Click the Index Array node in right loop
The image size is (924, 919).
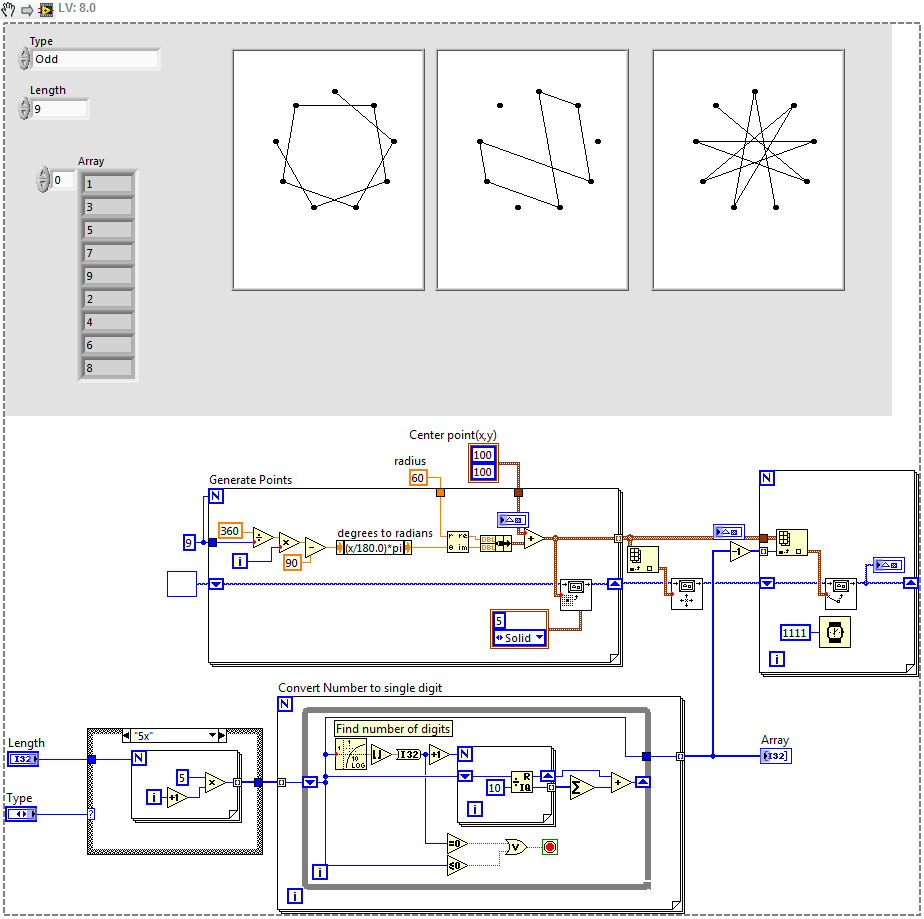click(x=791, y=542)
